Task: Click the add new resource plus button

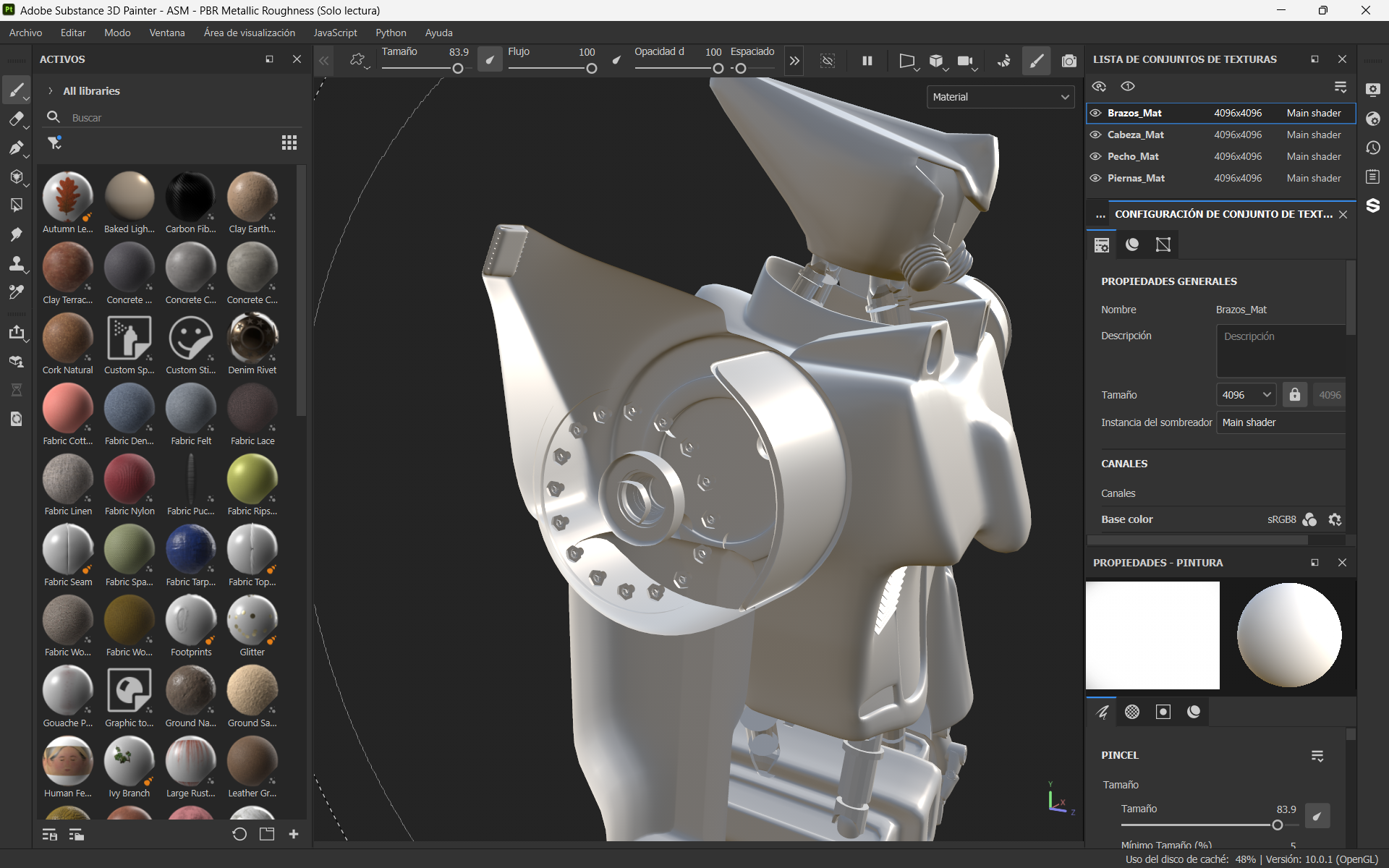Action: coord(294,834)
